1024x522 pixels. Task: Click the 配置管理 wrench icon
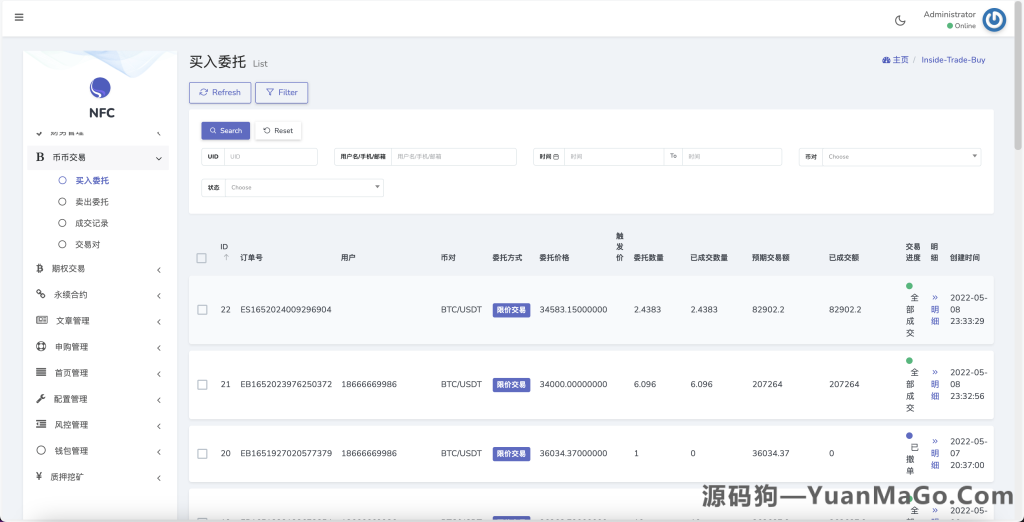coord(40,399)
